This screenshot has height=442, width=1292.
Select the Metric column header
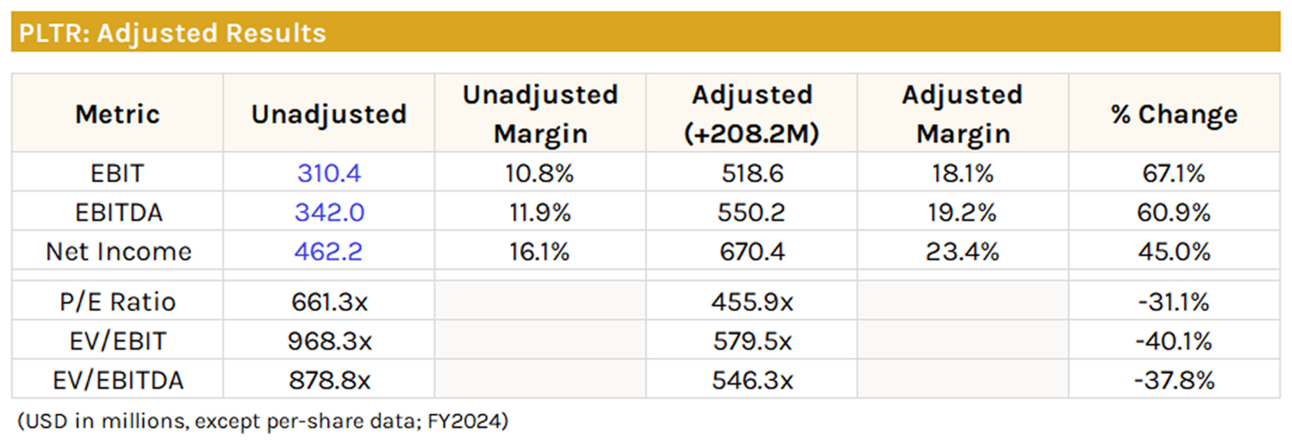point(117,114)
